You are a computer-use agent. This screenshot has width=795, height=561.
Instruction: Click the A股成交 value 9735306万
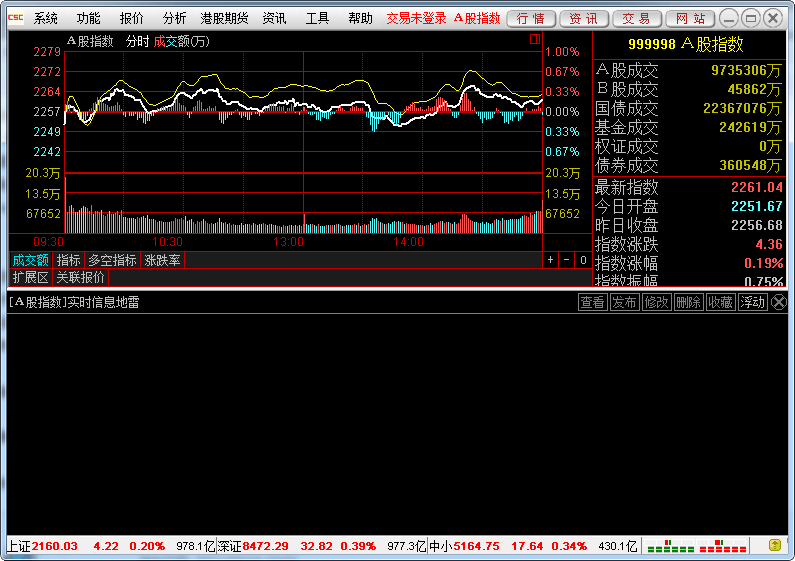(x=746, y=70)
